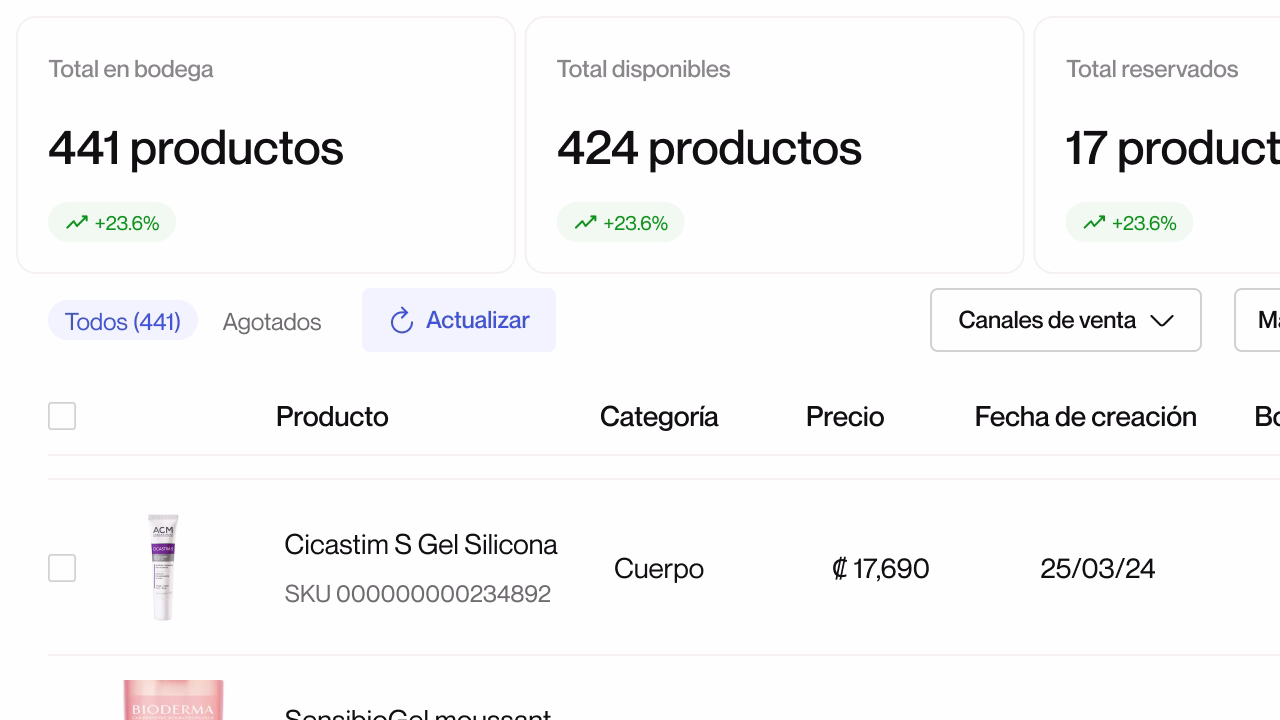Sort by Fecha de creación column header
Viewport: 1280px width, 720px height.
coord(1085,416)
